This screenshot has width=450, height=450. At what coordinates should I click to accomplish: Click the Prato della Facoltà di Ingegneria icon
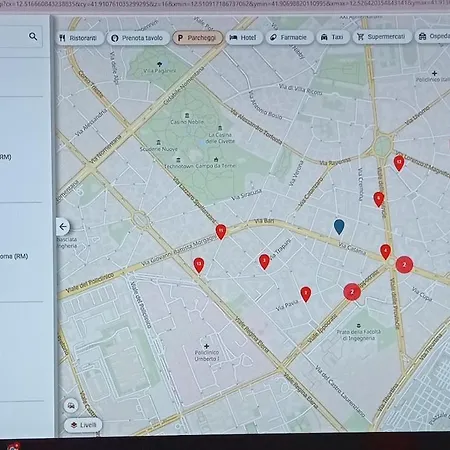click(x=359, y=325)
